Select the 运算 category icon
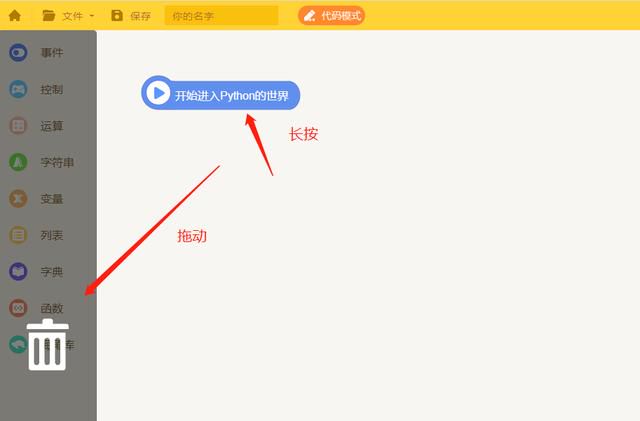 point(18,126)
